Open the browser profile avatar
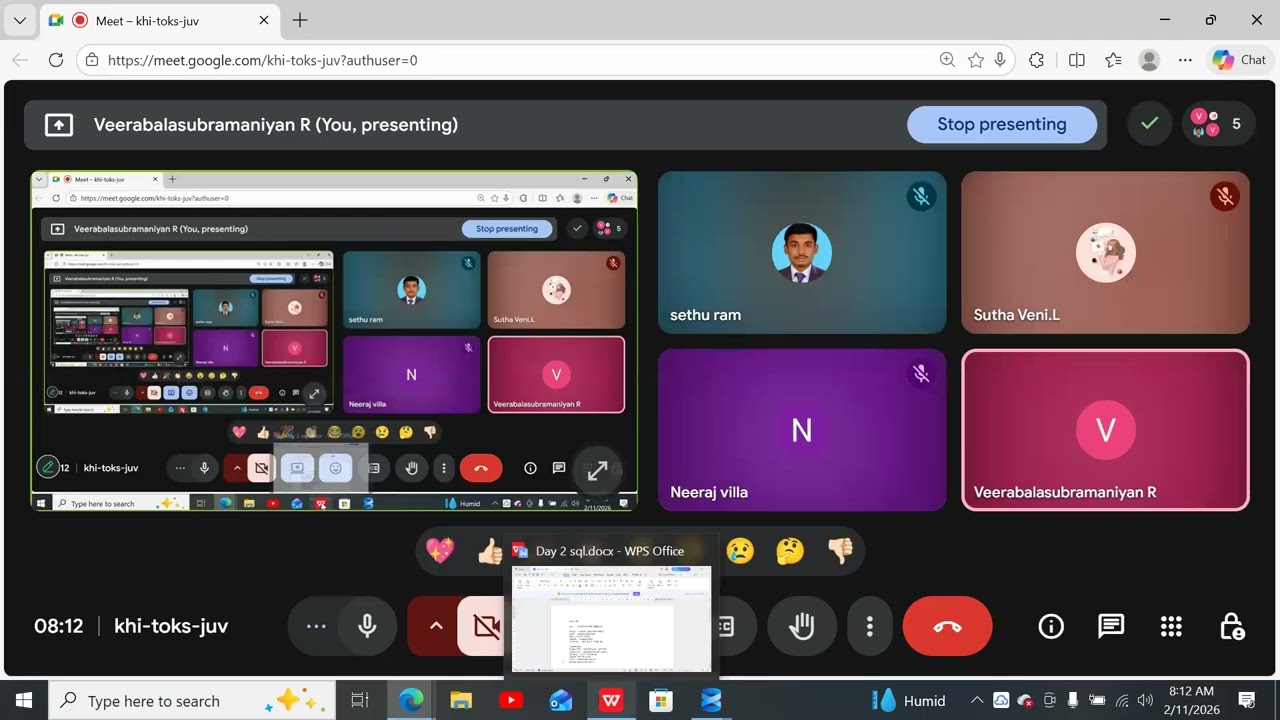The width and height of the screenshot is (1280, 720). tap(1149, 60)
